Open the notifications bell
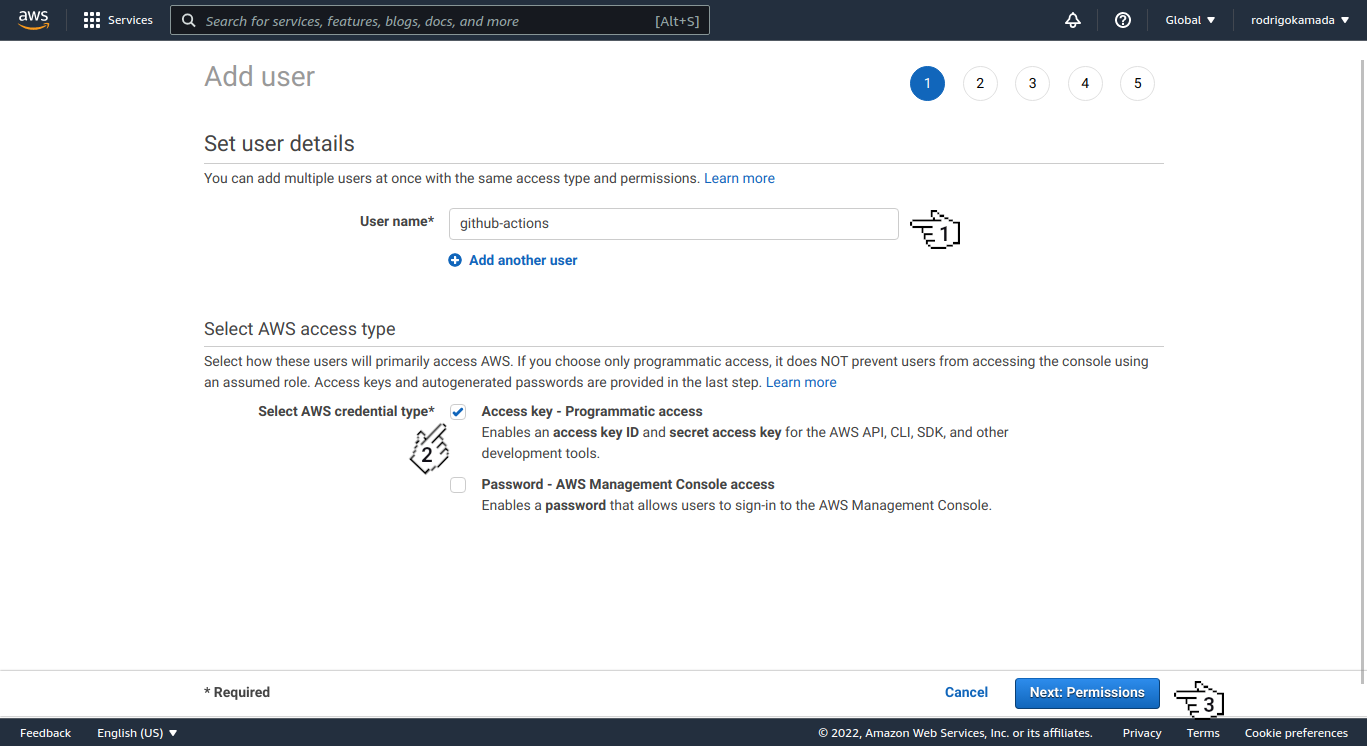This screenshot has width=1367, height=746. click(1072, 19)
